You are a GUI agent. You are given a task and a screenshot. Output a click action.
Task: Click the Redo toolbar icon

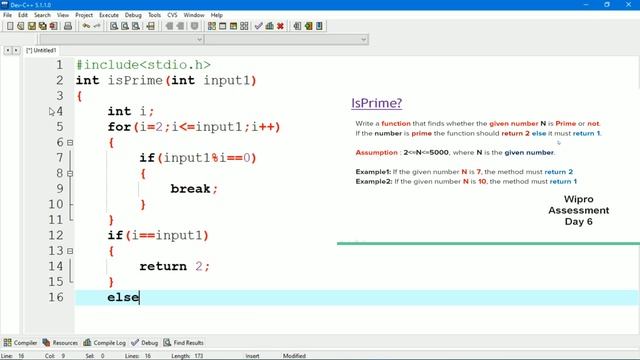click(97, 26)
